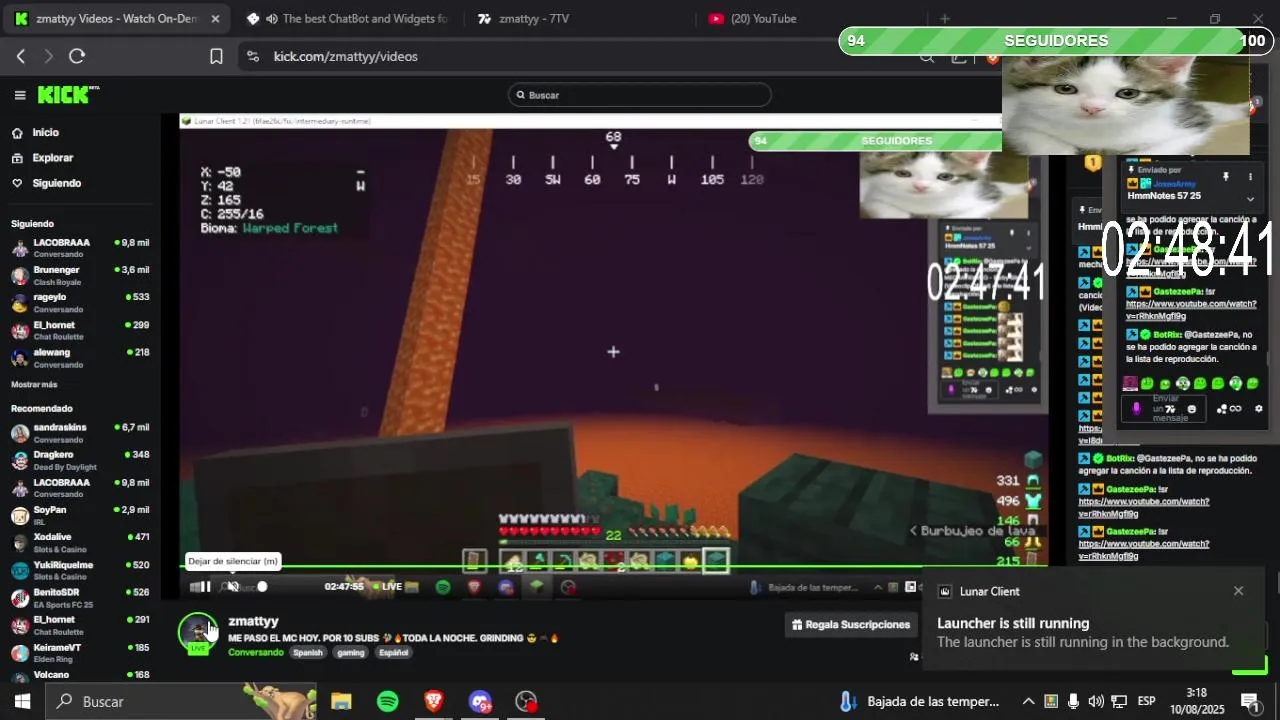Focus the Kick Buscar search field
The width and height of the screenshot is (1280, 720).
click(x=640, y=95)
